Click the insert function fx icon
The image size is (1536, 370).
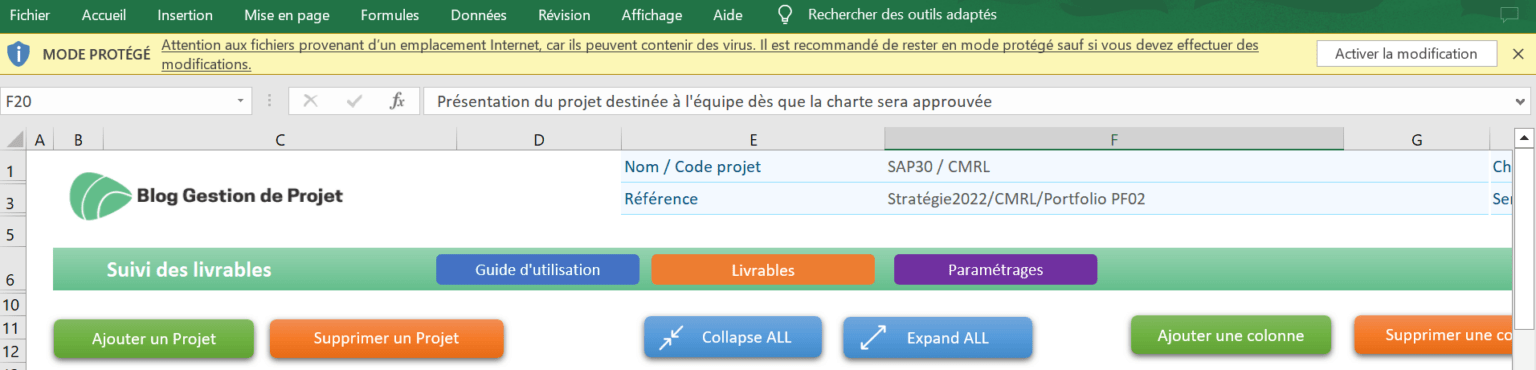pos(397,101)
